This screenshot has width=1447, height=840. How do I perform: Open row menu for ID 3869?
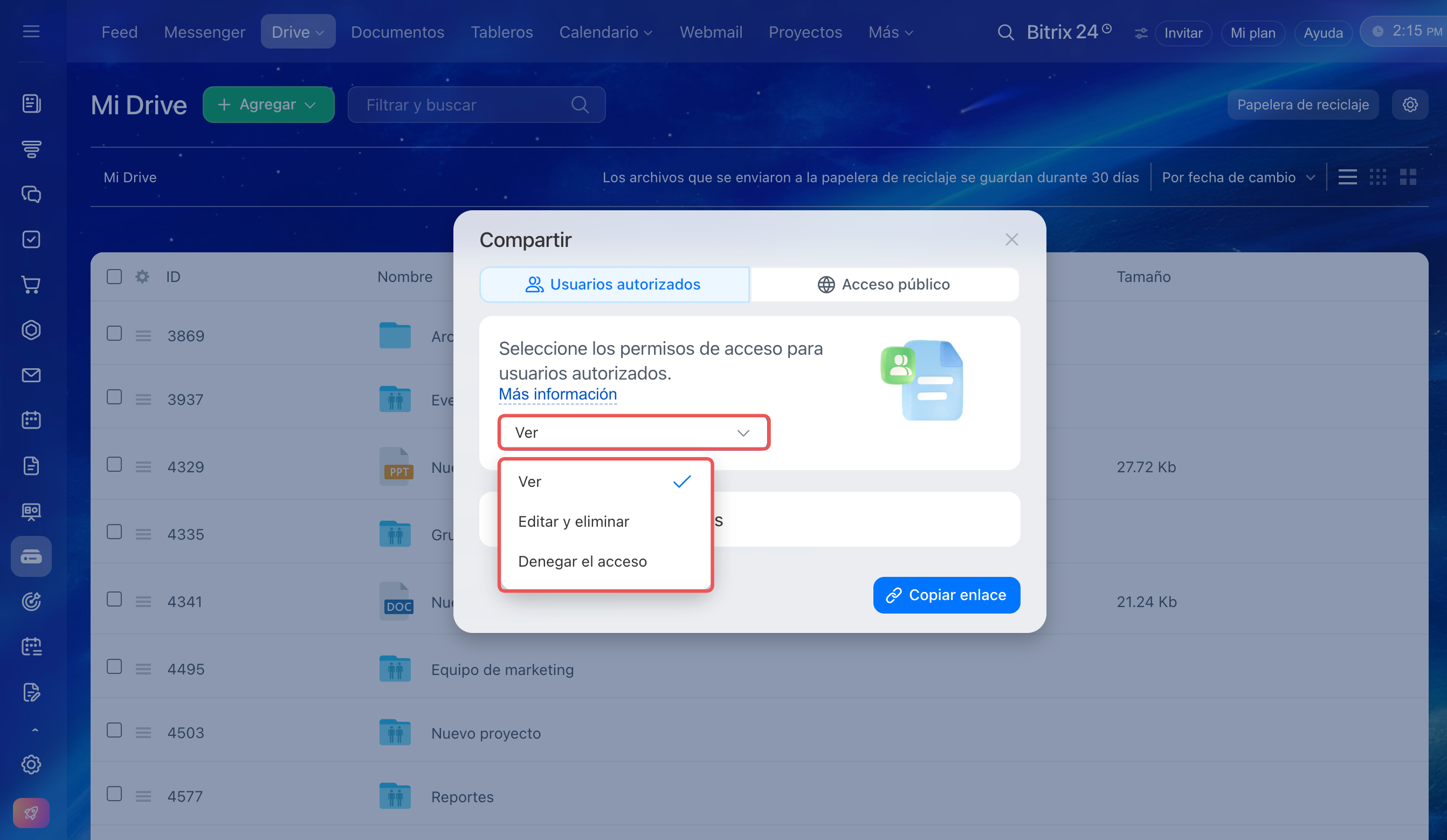pos(143,336)
